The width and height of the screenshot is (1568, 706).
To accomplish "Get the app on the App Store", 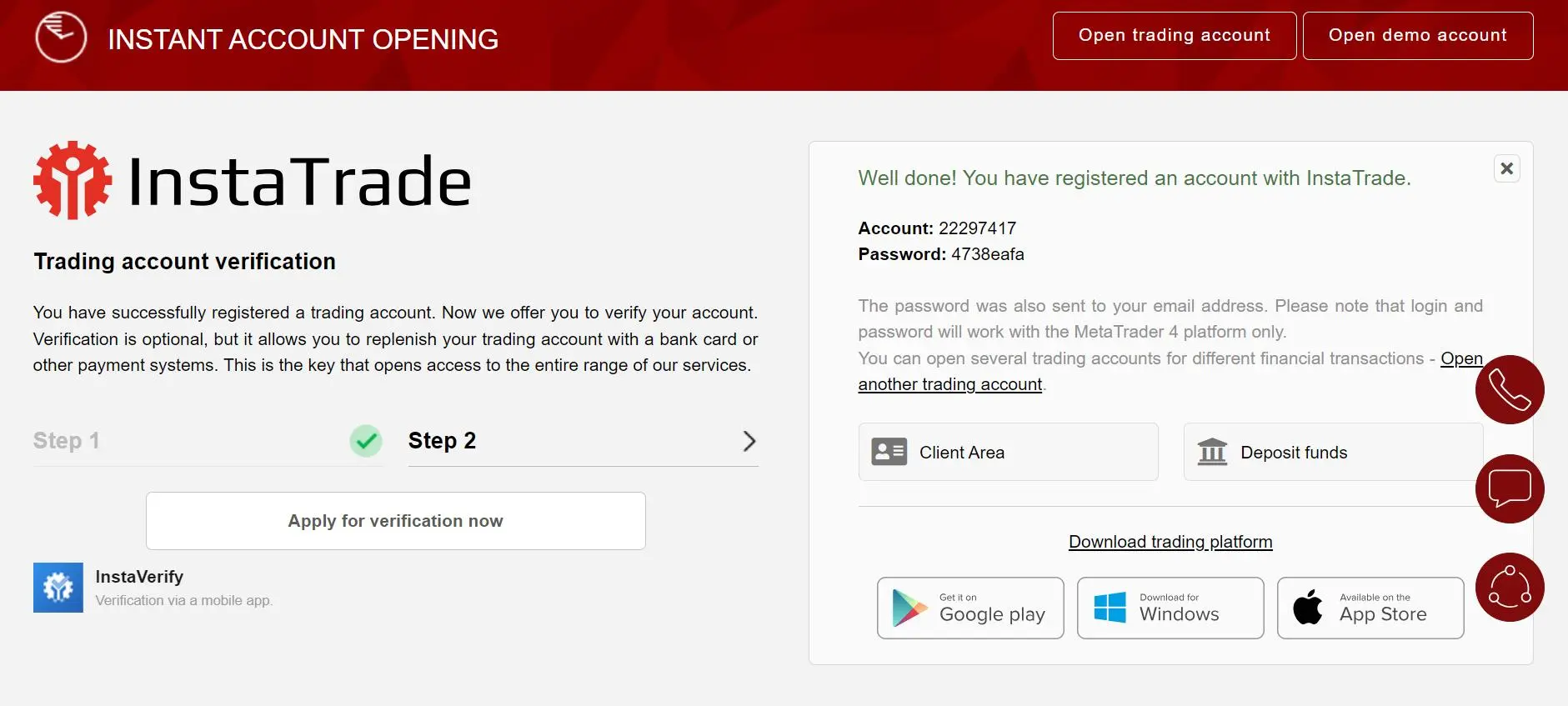I will (x=1370, y=608).
